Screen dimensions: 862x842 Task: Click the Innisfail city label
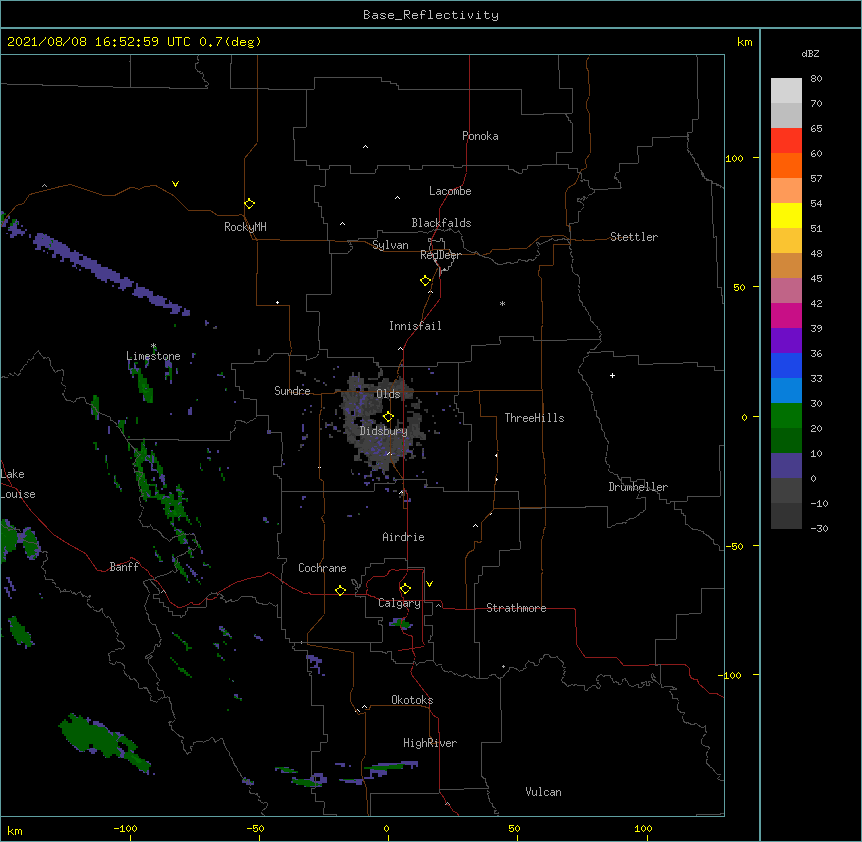415,326
